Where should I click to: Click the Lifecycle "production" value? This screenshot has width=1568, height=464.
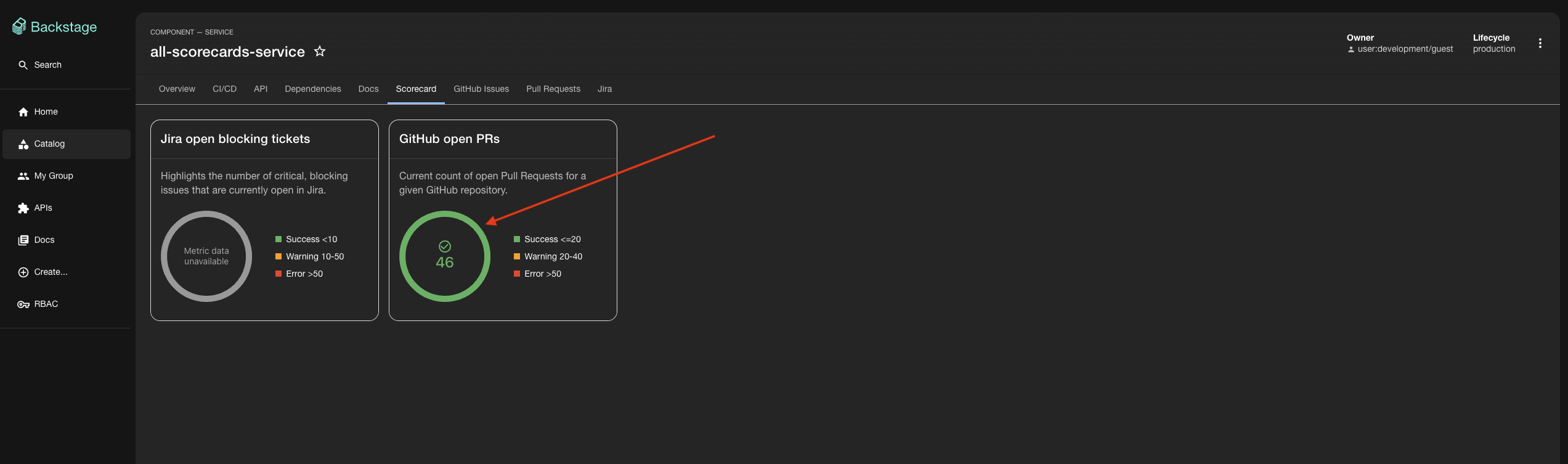click(1494, 49)
